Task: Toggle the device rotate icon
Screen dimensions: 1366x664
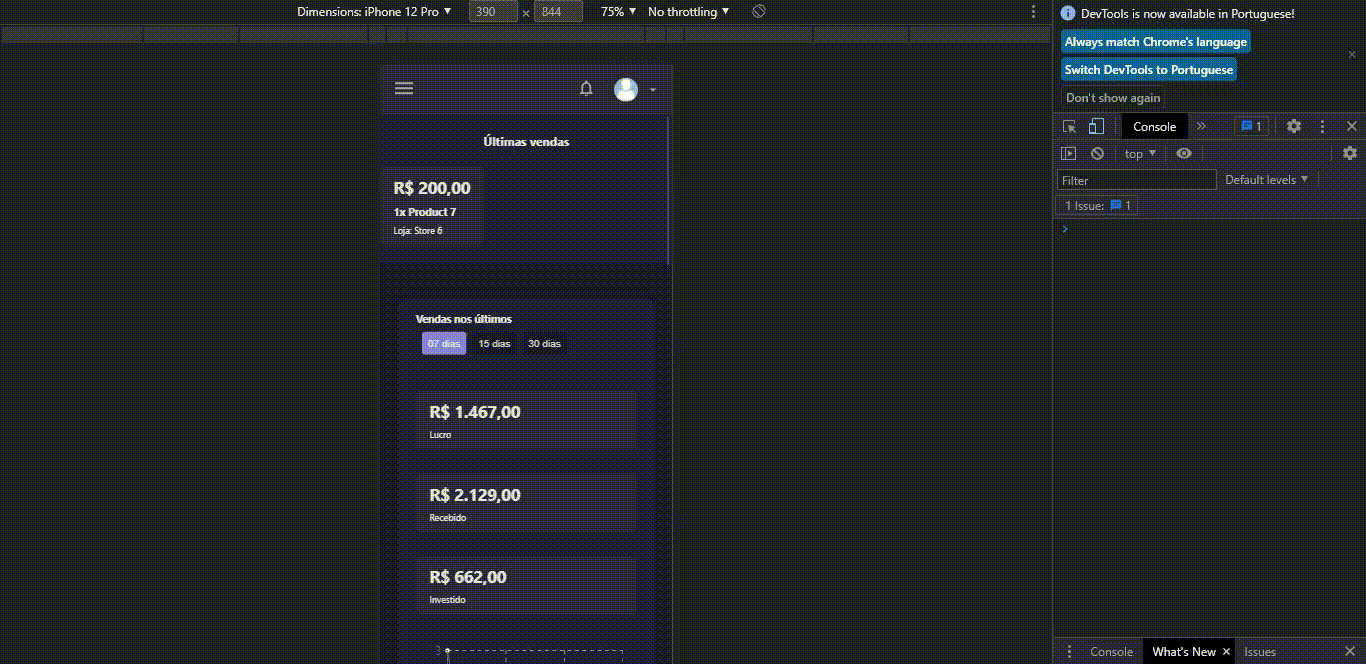Action: 759,11
